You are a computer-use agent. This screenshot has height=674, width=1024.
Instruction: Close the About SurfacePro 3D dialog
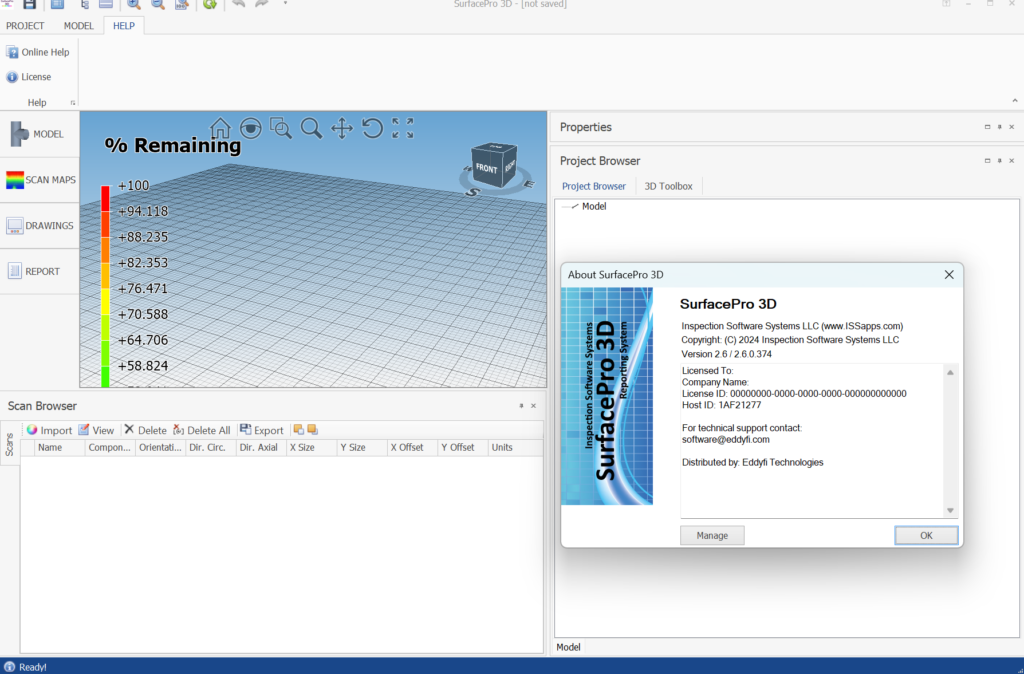949,275
